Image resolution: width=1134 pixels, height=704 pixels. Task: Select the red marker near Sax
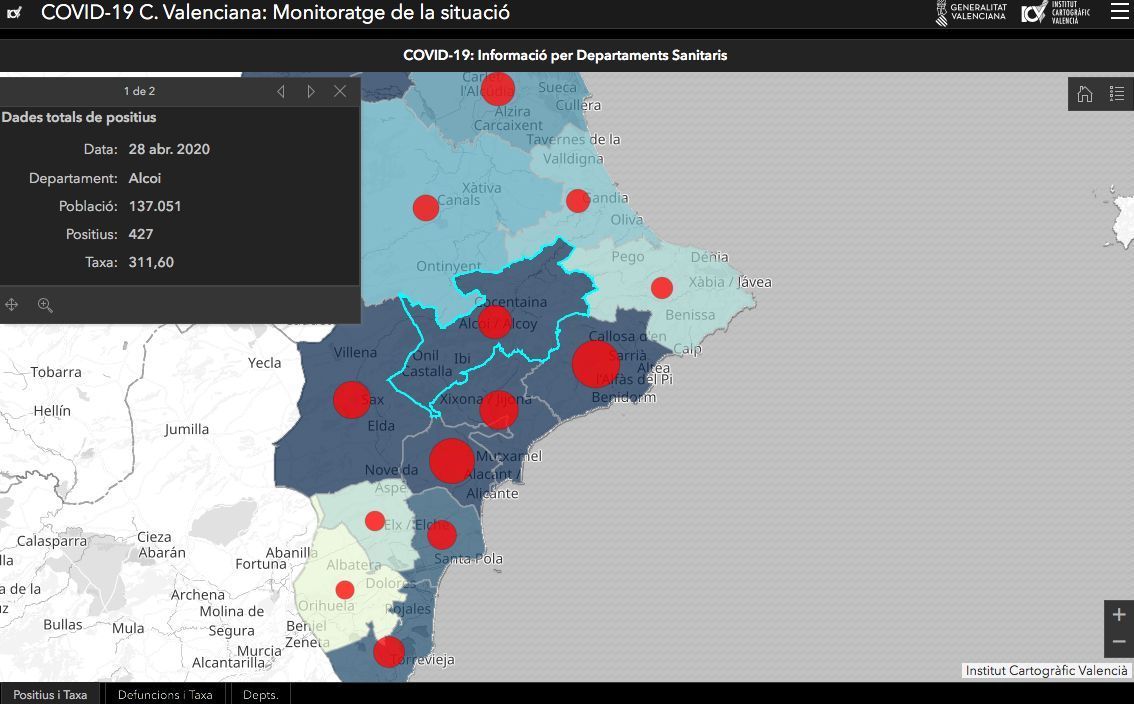351,400
